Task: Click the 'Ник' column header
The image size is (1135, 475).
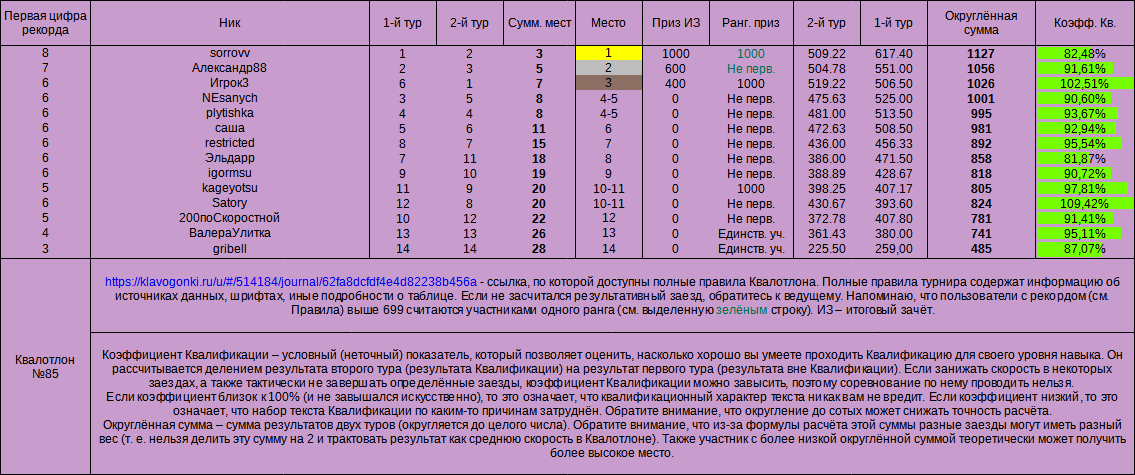Action: (x=230, y=23)
